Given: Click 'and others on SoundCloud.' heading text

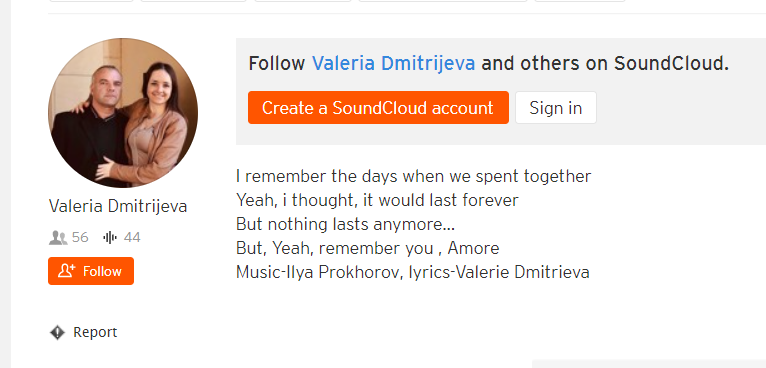Looking at the screenshot, I should point(605,64).
